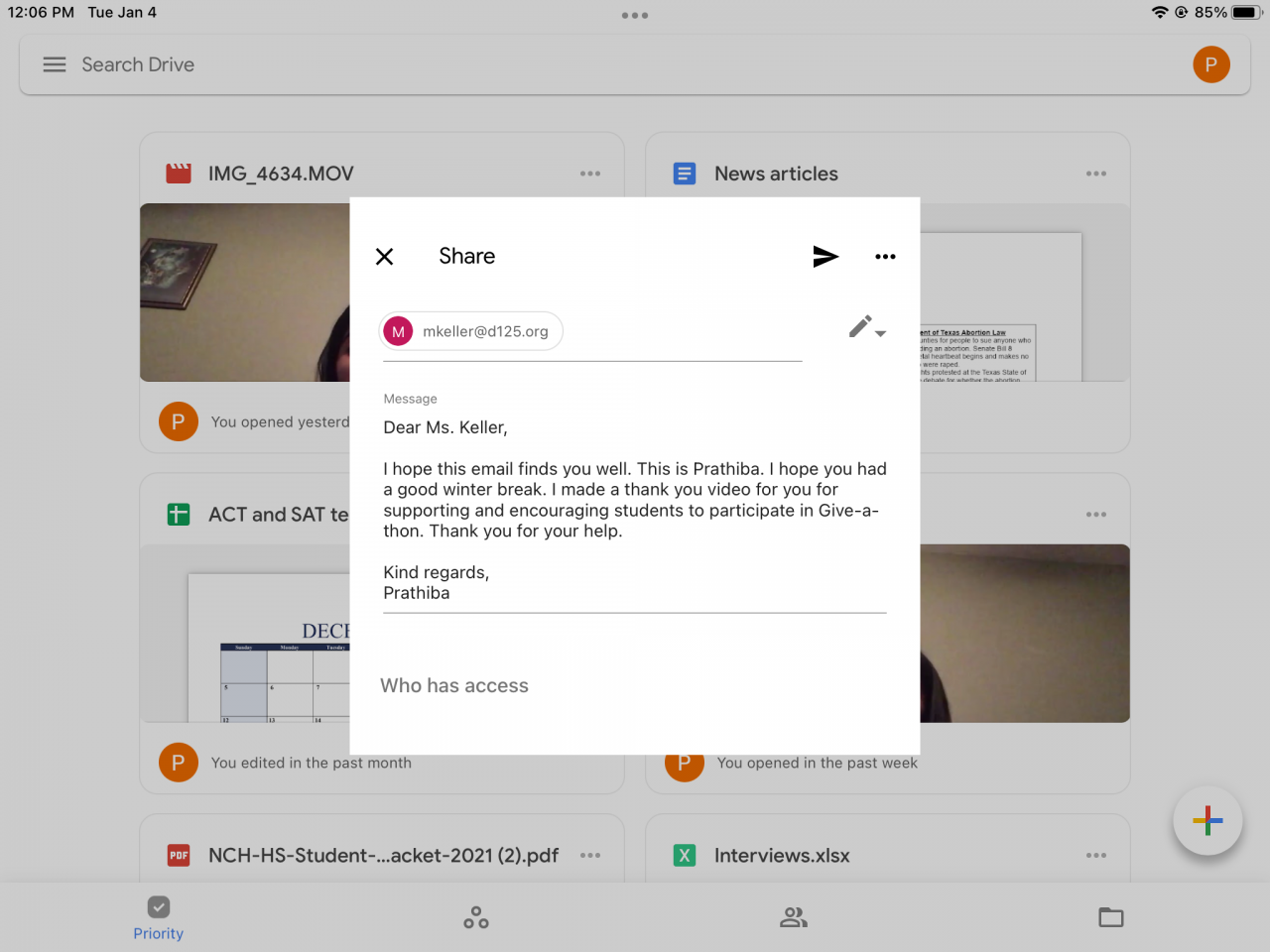Tap the Wi-Fi status icon

1160,13
